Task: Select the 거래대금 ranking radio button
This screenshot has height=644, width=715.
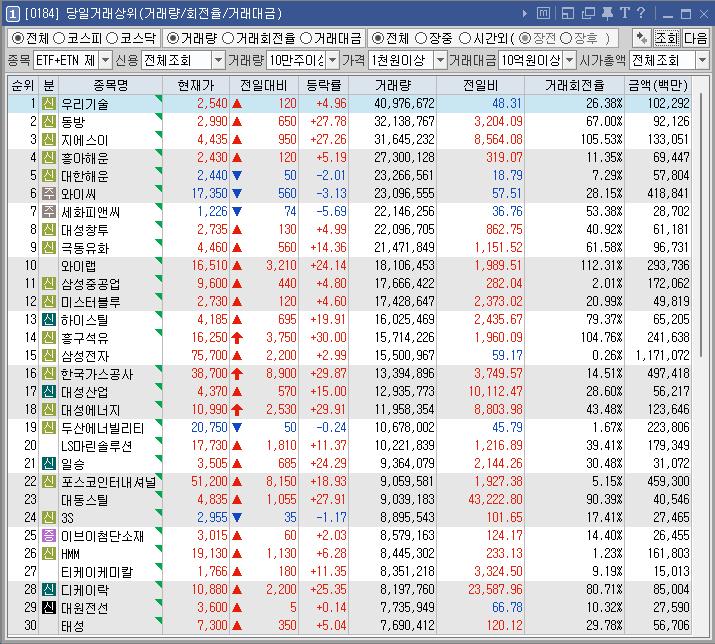Action: [306, 38]
